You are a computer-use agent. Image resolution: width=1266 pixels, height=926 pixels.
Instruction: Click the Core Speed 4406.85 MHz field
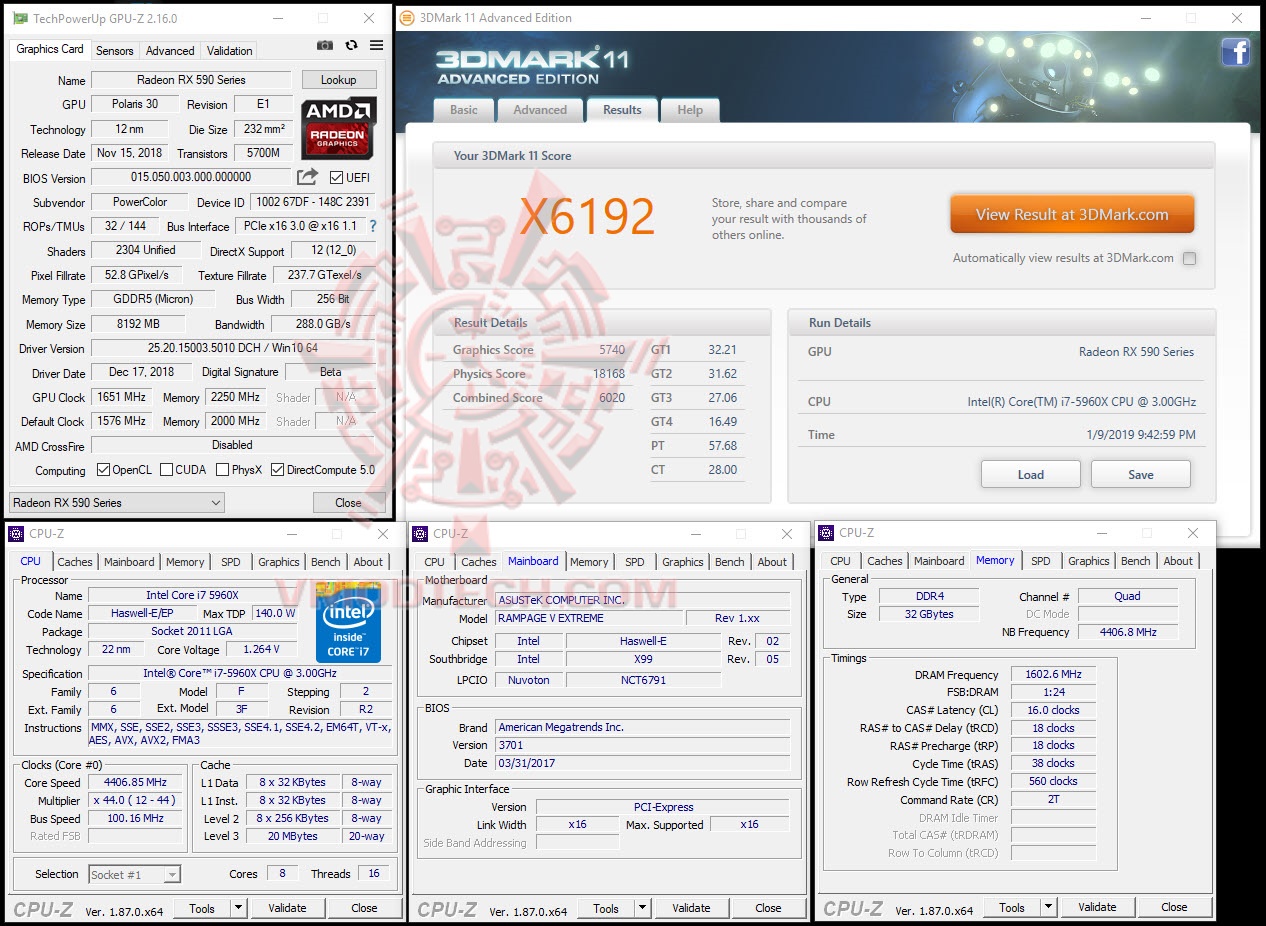(x=135, y=783)
